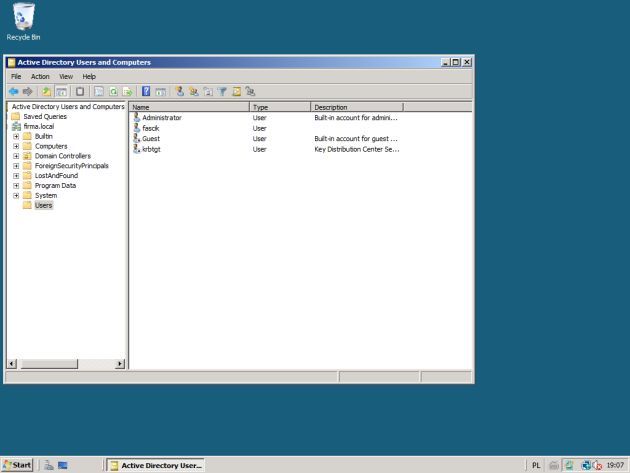
Task: Click description 'Key Distribution Center Se...'
Action: (357, 149)
